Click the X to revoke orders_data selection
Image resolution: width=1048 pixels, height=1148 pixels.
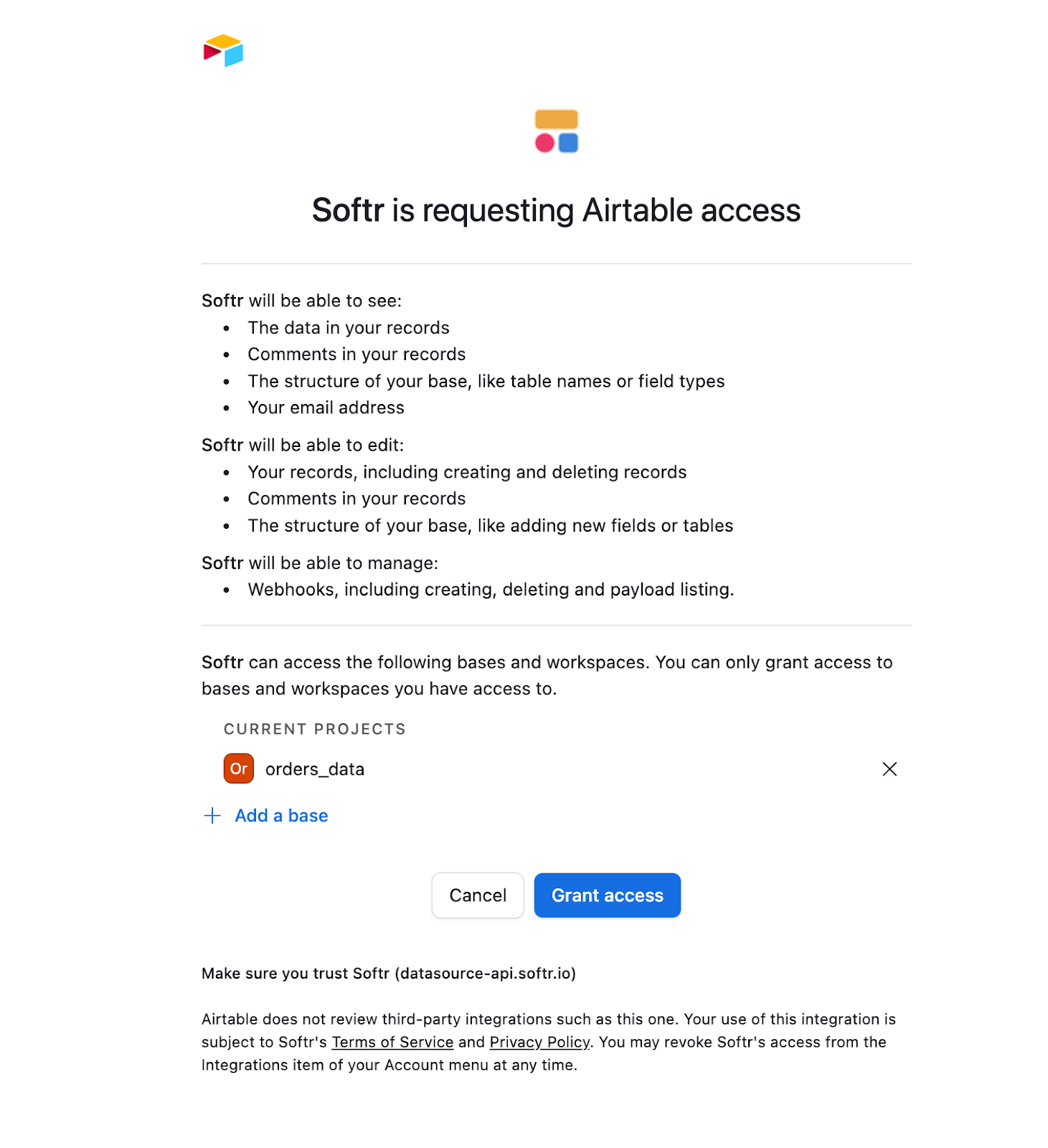click(x=889, y=768)
